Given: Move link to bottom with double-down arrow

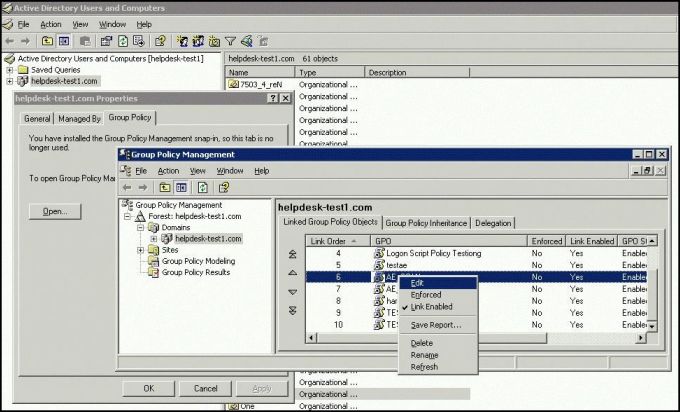Looking at the screenshot, I should (x=292, y=309).
